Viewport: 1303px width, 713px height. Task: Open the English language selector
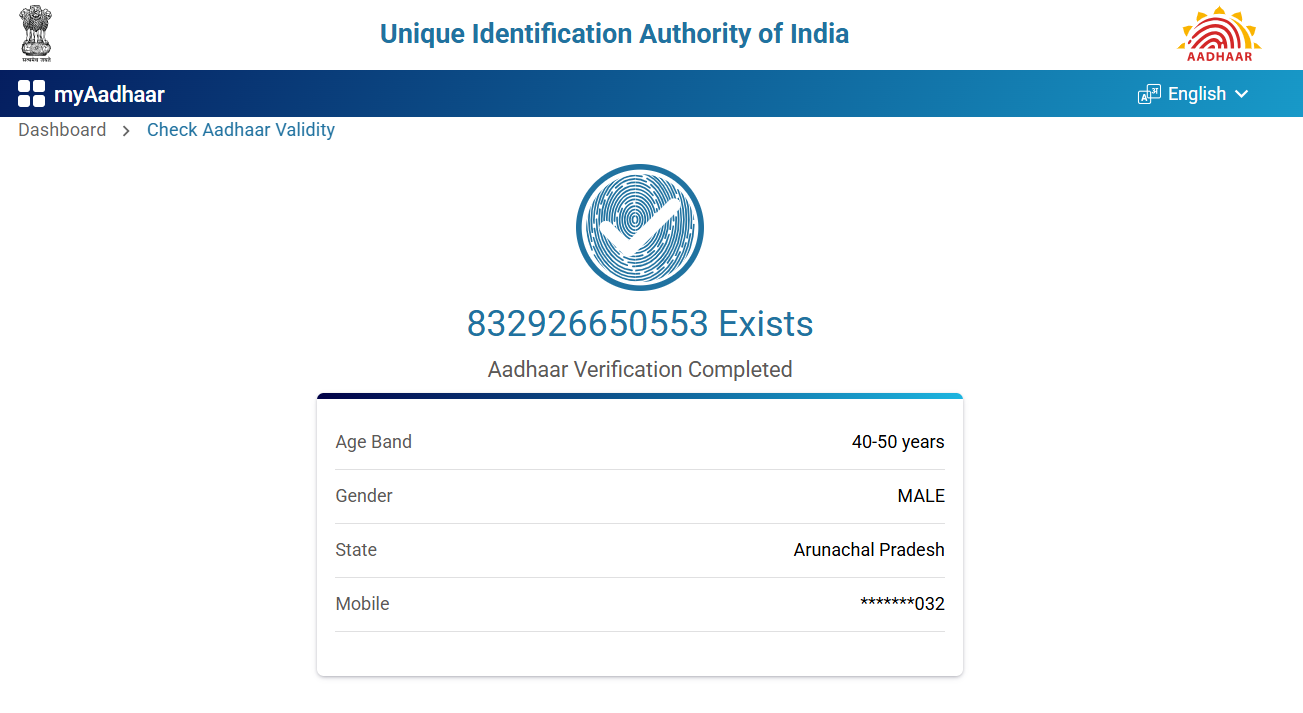click(1196, 94)
